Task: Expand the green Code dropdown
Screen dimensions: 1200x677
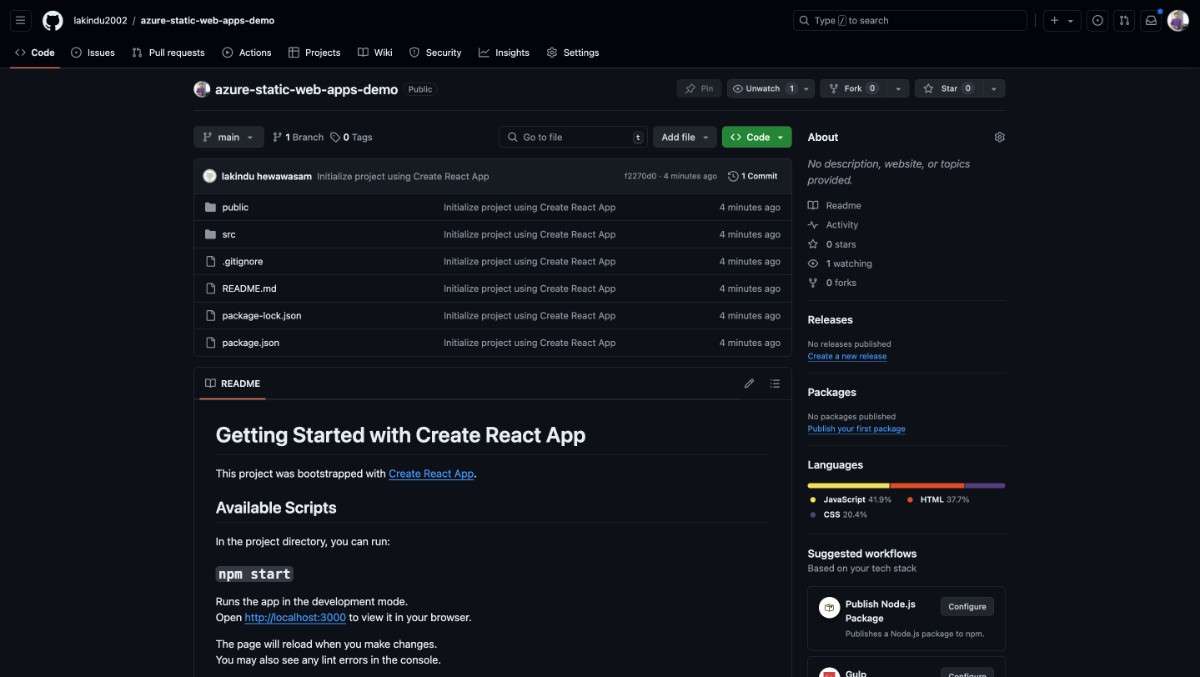Action: tap(757, 137)
